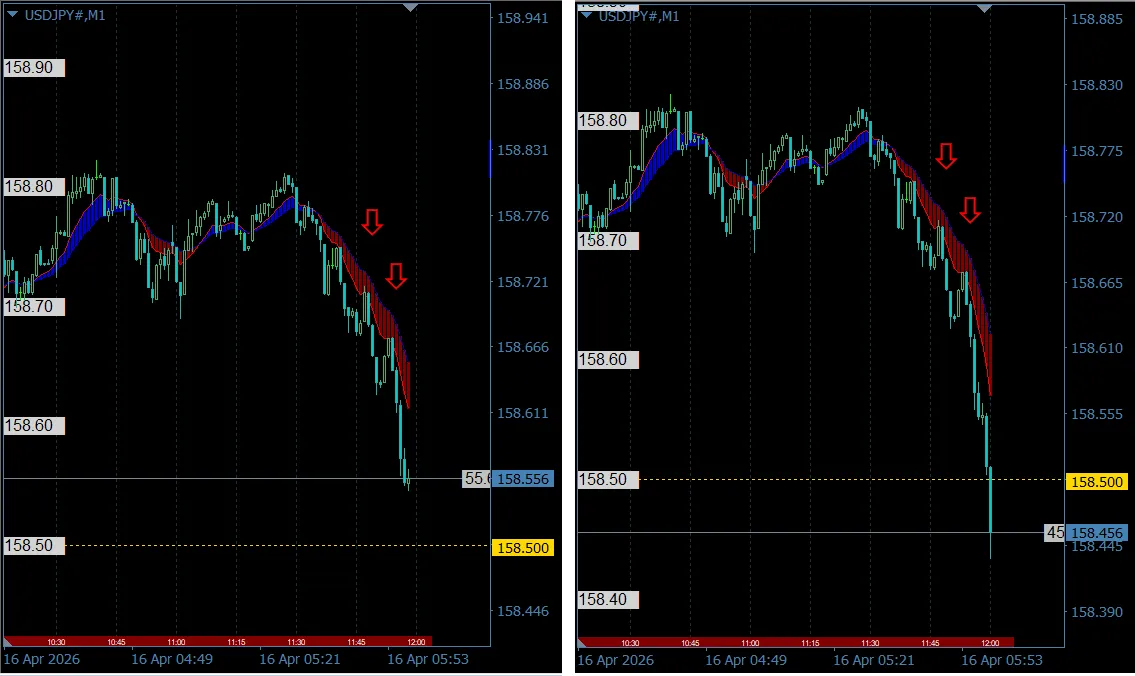The height and width of the screenshot is (676, 1135).
Task: Click the 158.831 price scale value
Action: [x=523, y=151]
